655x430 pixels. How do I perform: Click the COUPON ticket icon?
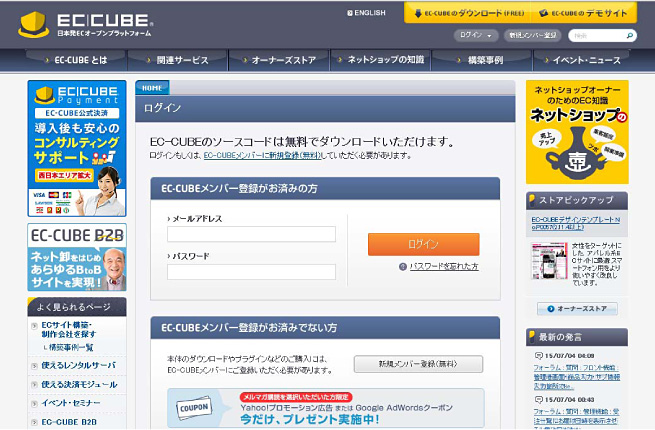[194, 407]
